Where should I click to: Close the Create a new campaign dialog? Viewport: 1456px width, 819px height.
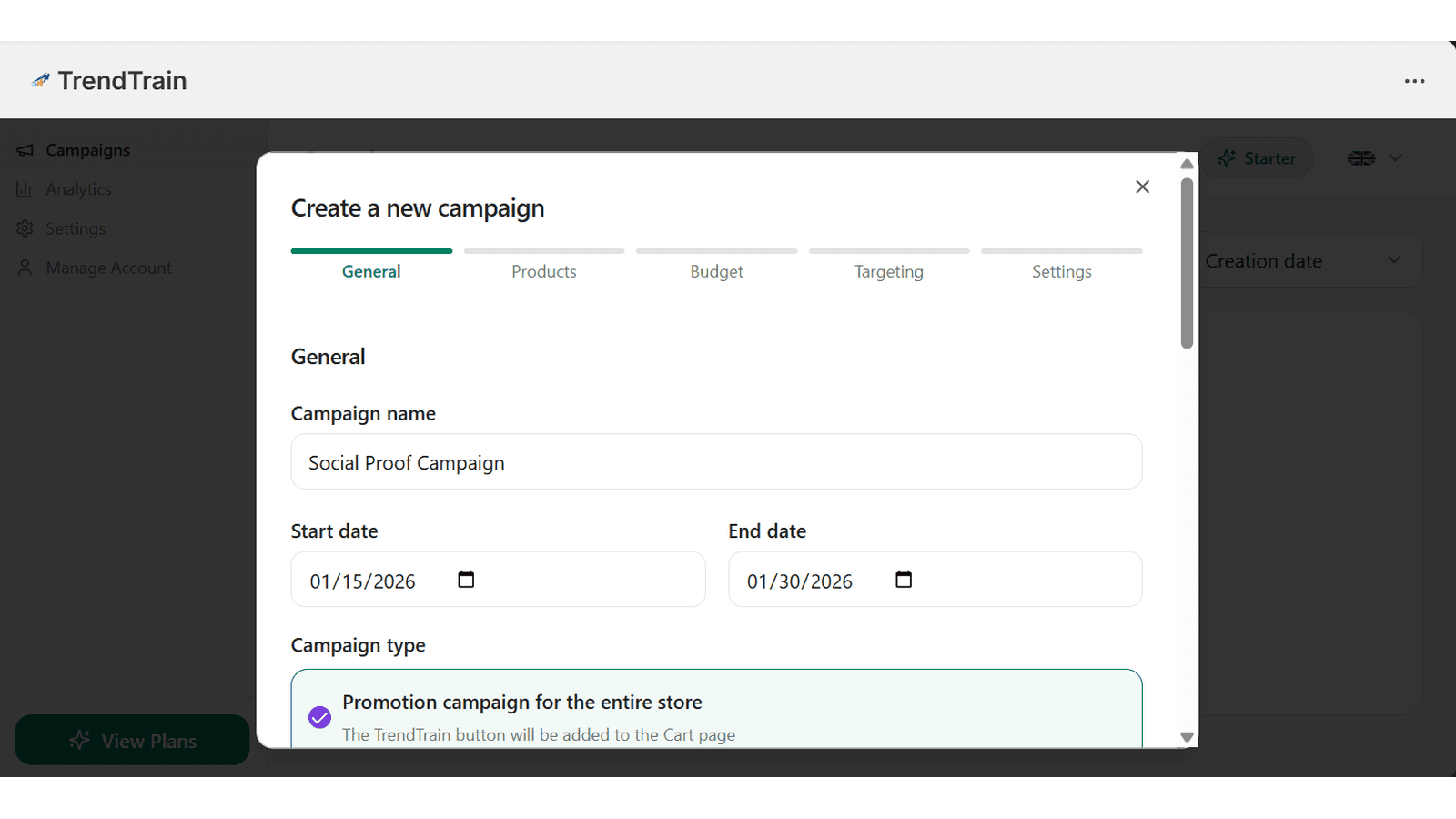[x=1142, y=187]
